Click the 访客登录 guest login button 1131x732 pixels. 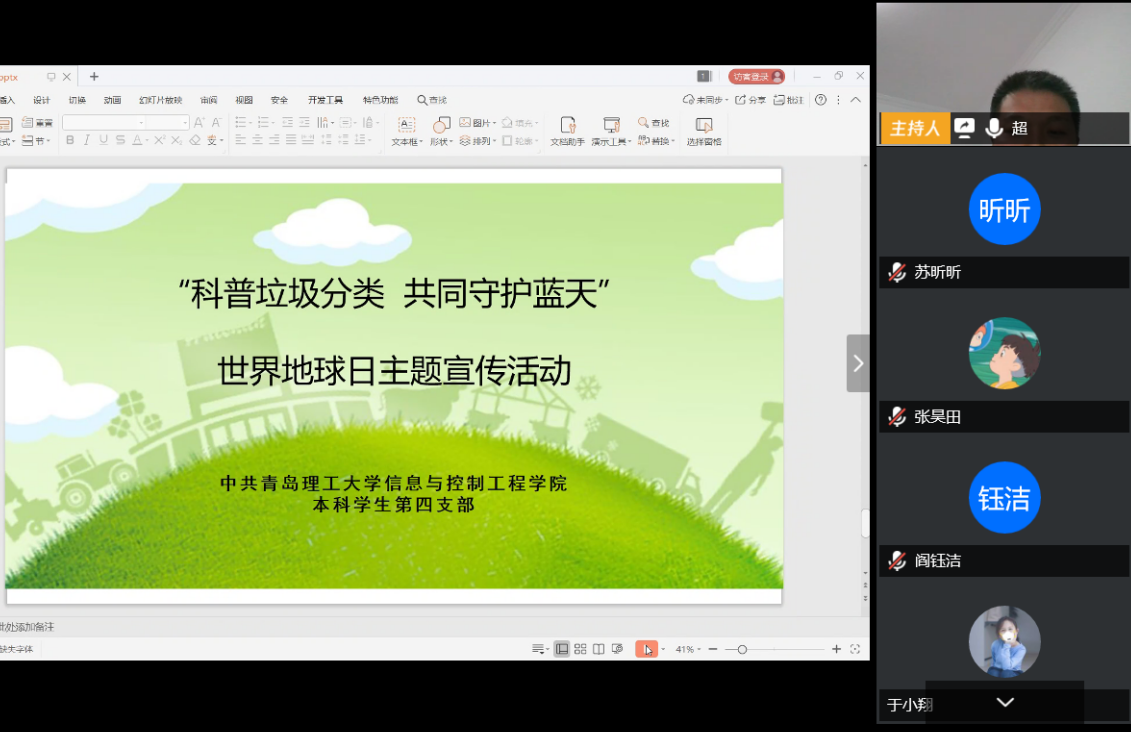pos(756,77)
